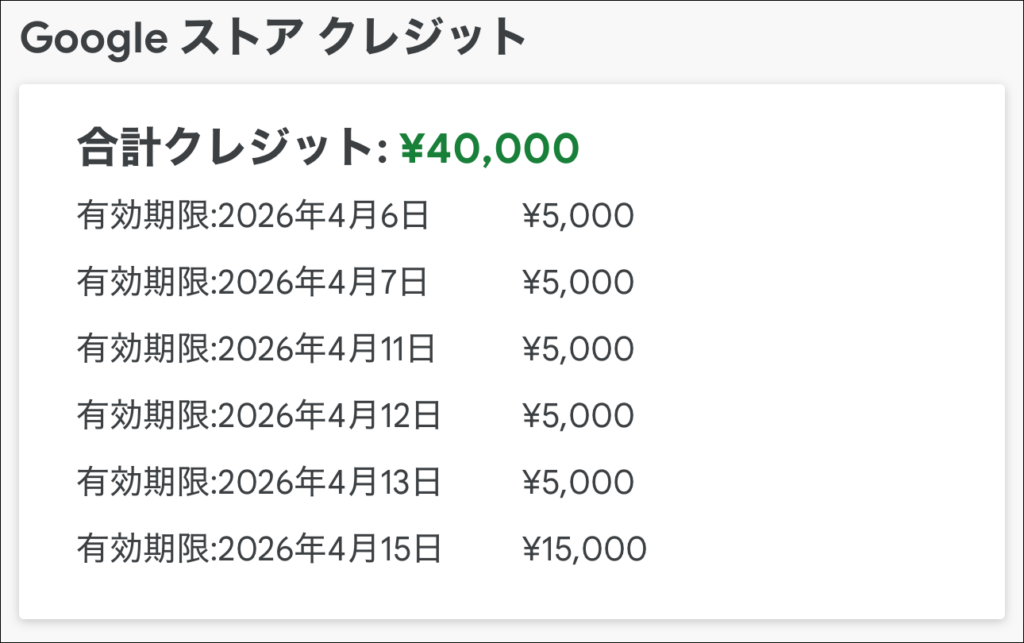Click the ¥5,000 amount for 4月13日
The width and height of the screenshot is (1024, 643).
point(578,482)
